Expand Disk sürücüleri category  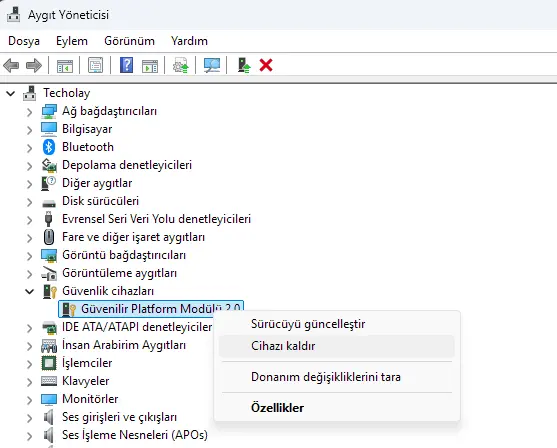click(29, 202)
